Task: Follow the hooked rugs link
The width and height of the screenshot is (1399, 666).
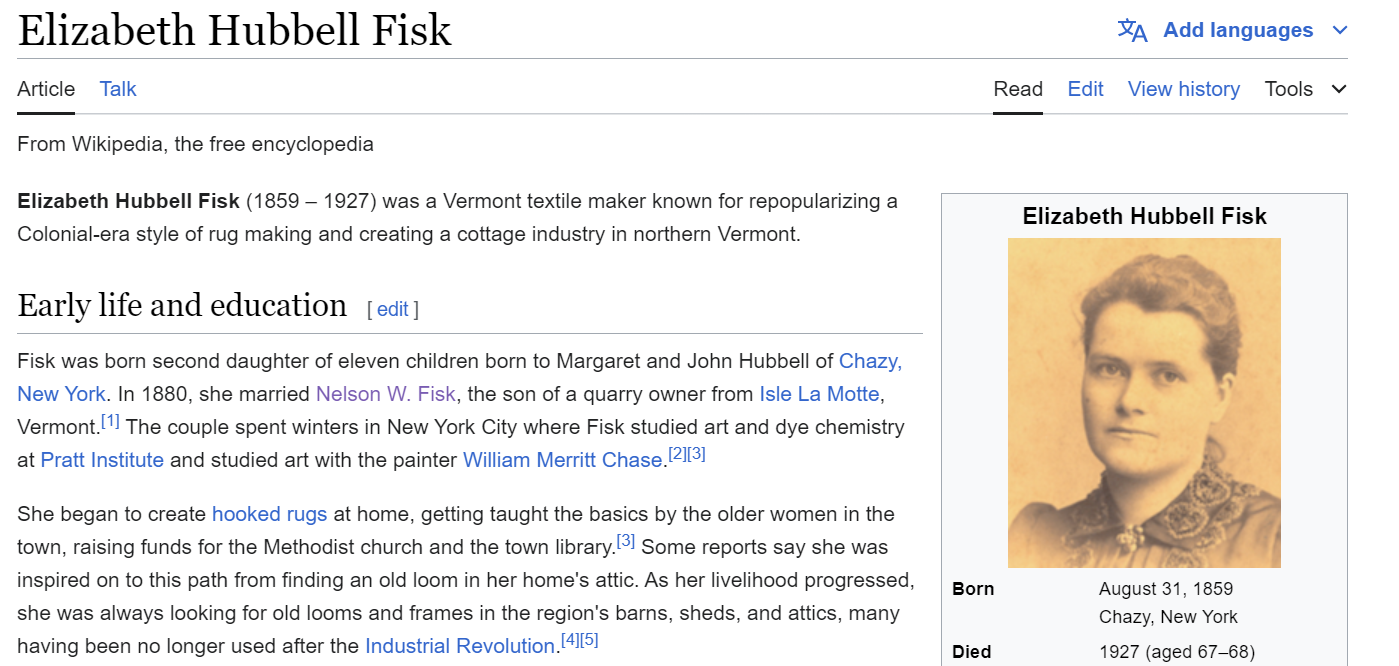Action: pos(269,514)
